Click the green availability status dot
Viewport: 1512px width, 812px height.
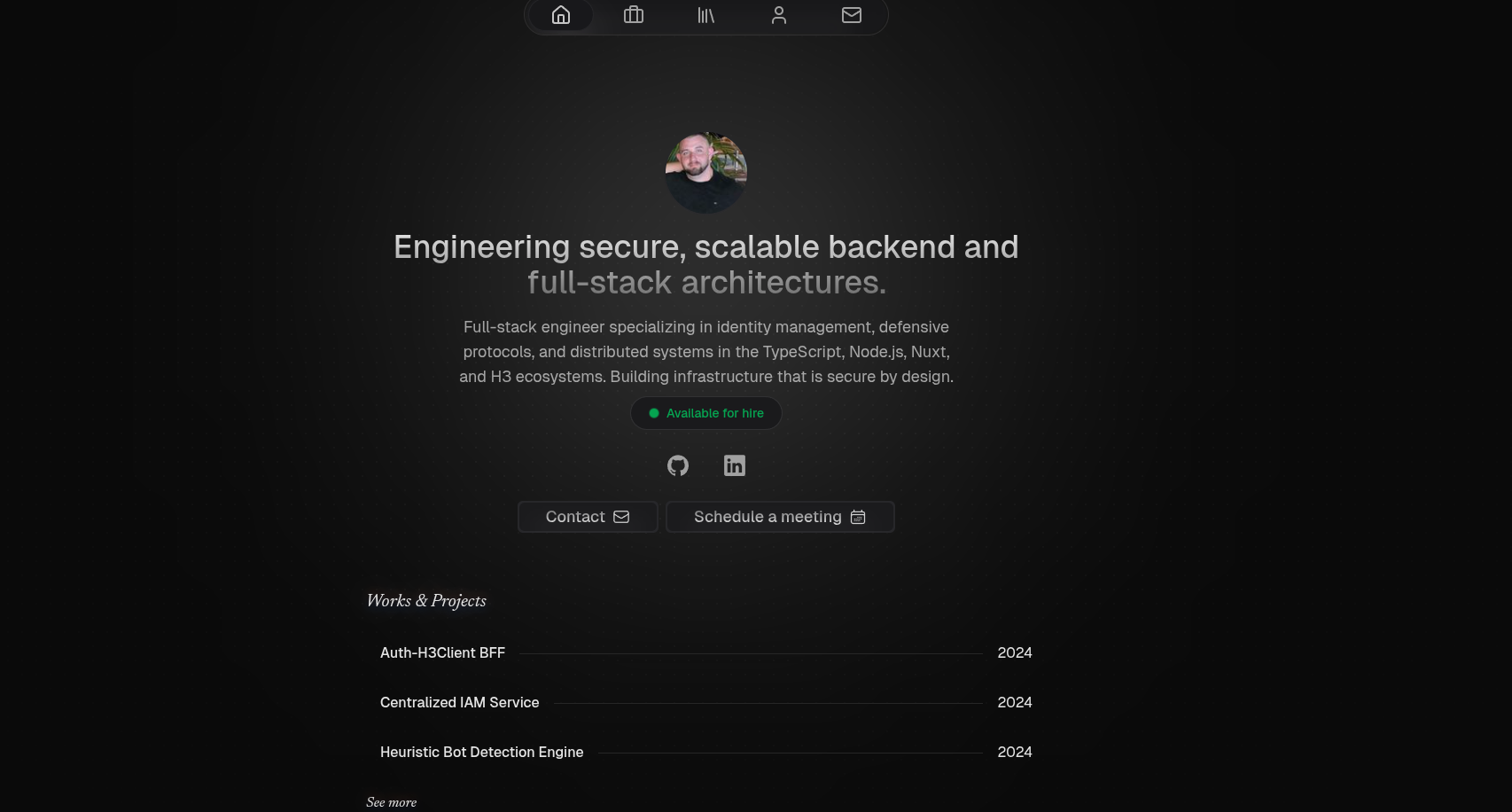(x=654, y=413)
